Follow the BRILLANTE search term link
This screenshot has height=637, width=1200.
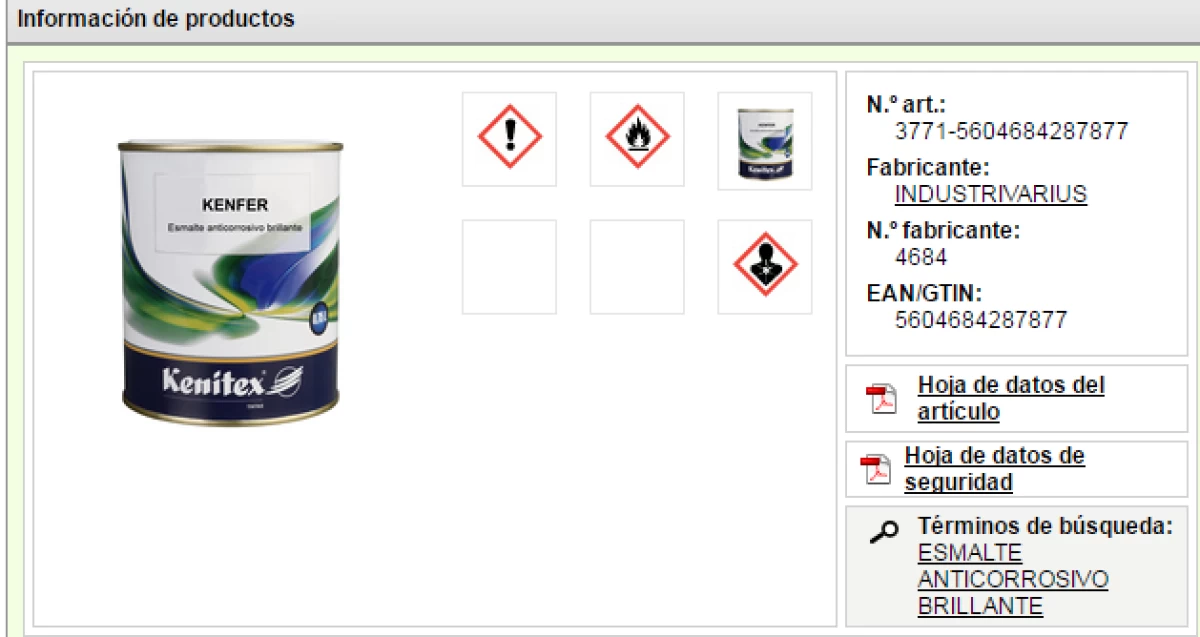(980, 605)
